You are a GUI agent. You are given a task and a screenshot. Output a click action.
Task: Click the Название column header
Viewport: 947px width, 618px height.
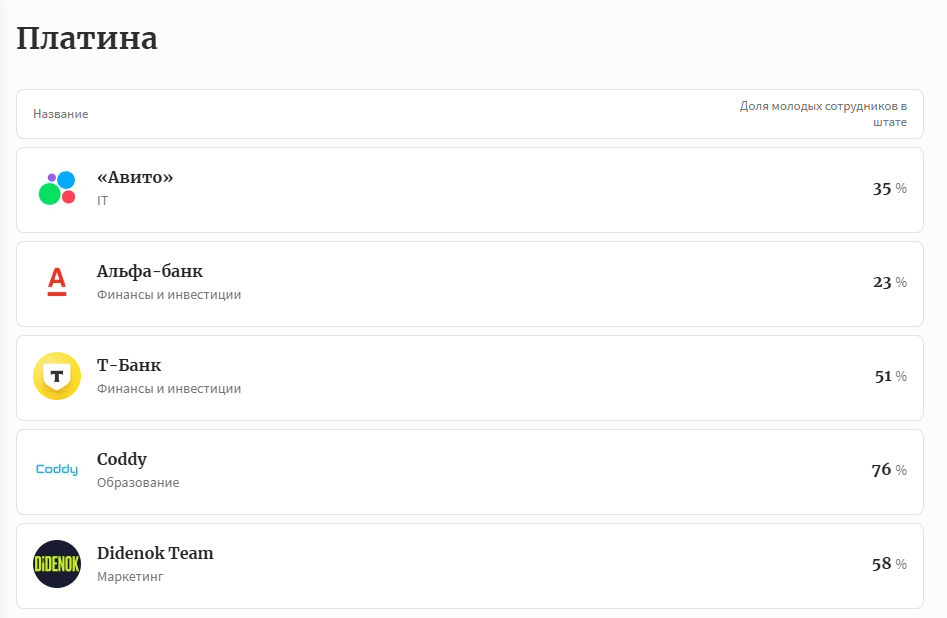pos(61,114)
